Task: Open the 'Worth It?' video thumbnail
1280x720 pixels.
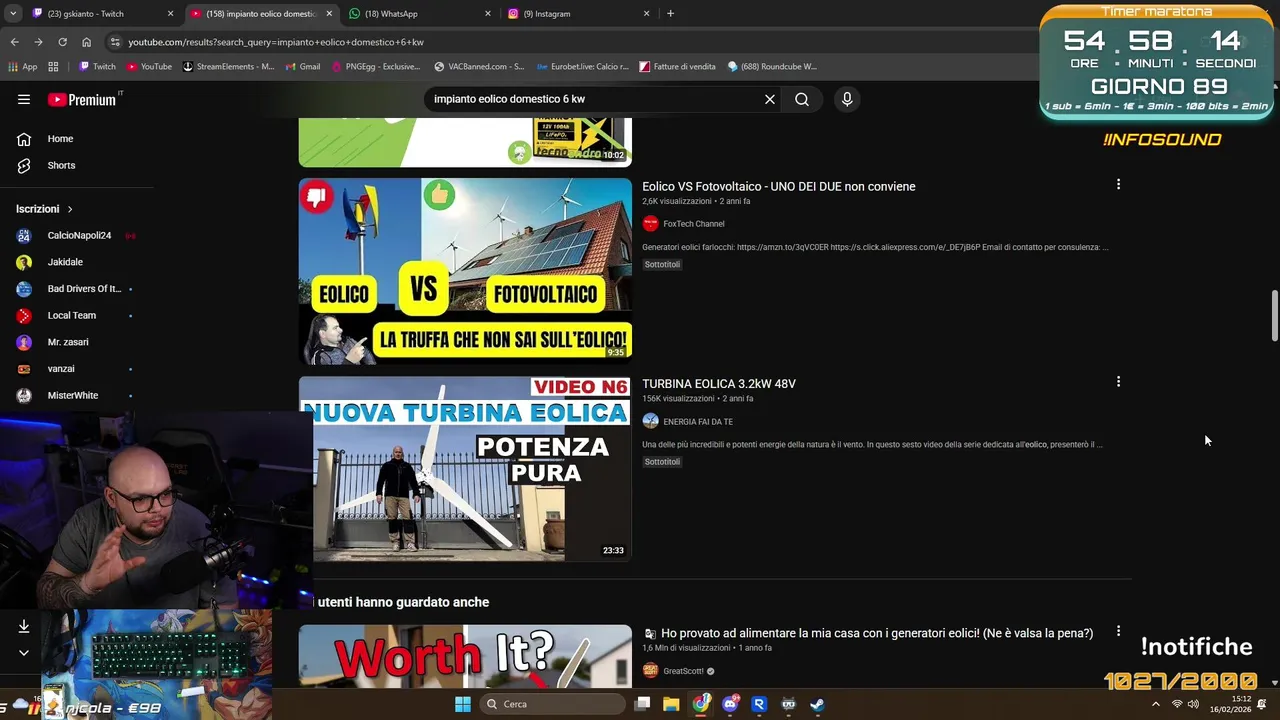Action: point(465,656)
